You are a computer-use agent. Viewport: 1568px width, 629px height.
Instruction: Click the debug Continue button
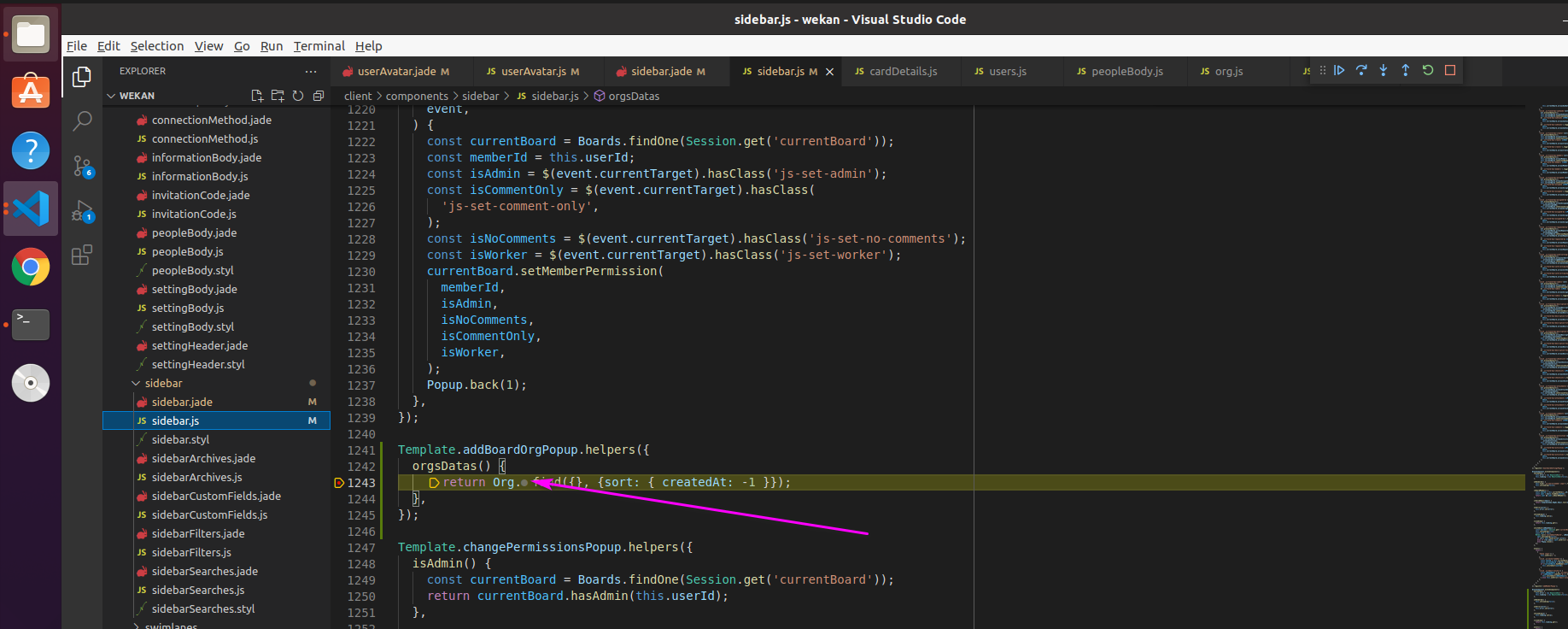click(1339, 70)
